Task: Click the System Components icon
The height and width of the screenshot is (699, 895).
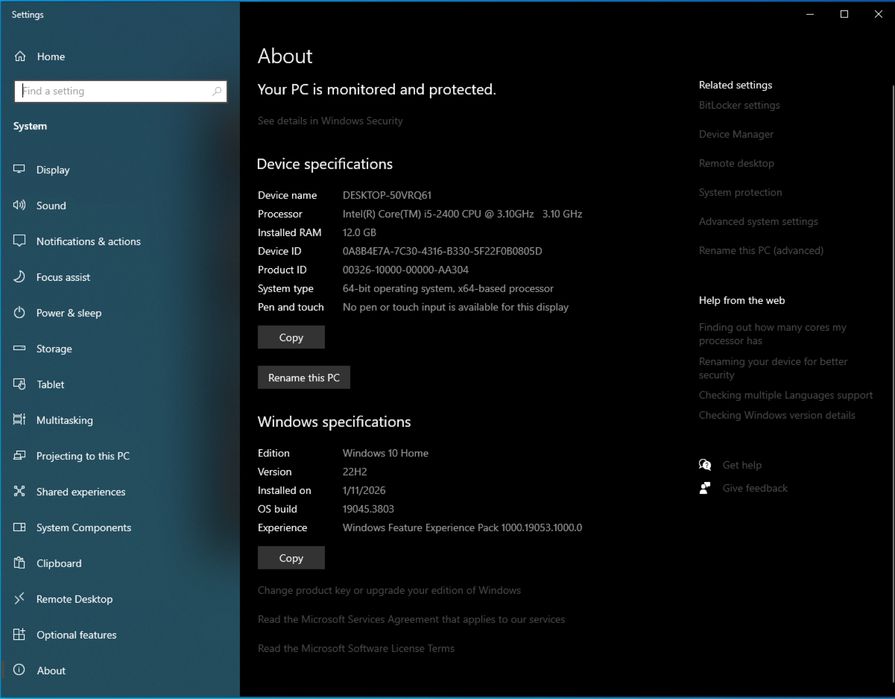Action: pyautogui.click(x=19, y=527)
